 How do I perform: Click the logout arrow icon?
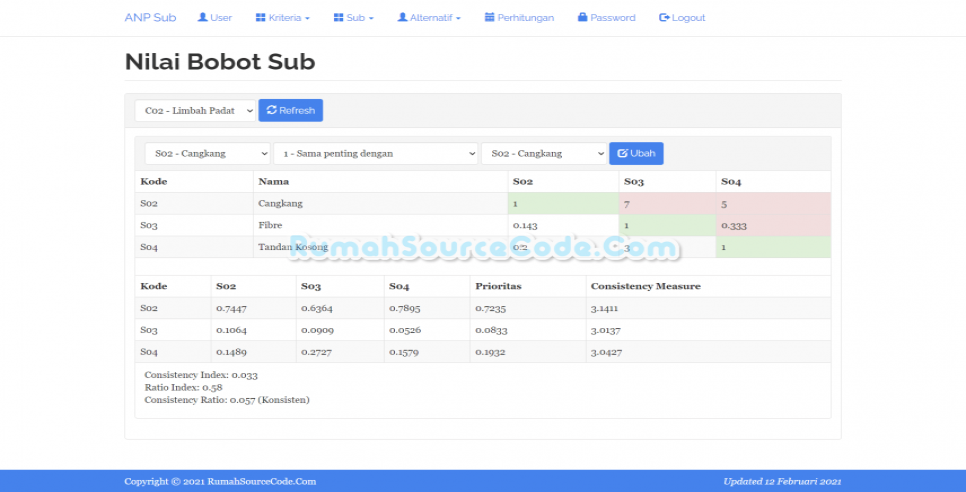pyautogui.click(x=664, y=18)
